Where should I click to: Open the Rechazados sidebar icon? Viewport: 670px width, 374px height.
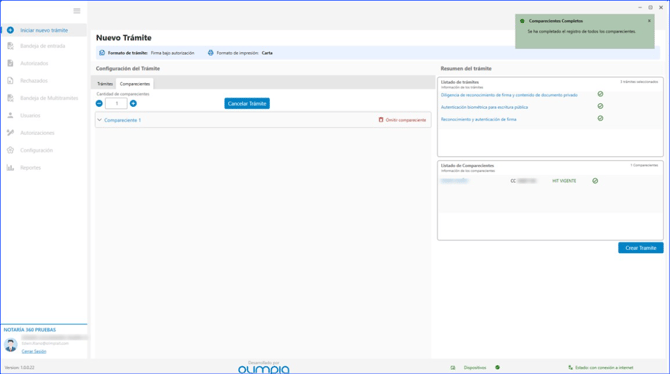pos(10,81)
